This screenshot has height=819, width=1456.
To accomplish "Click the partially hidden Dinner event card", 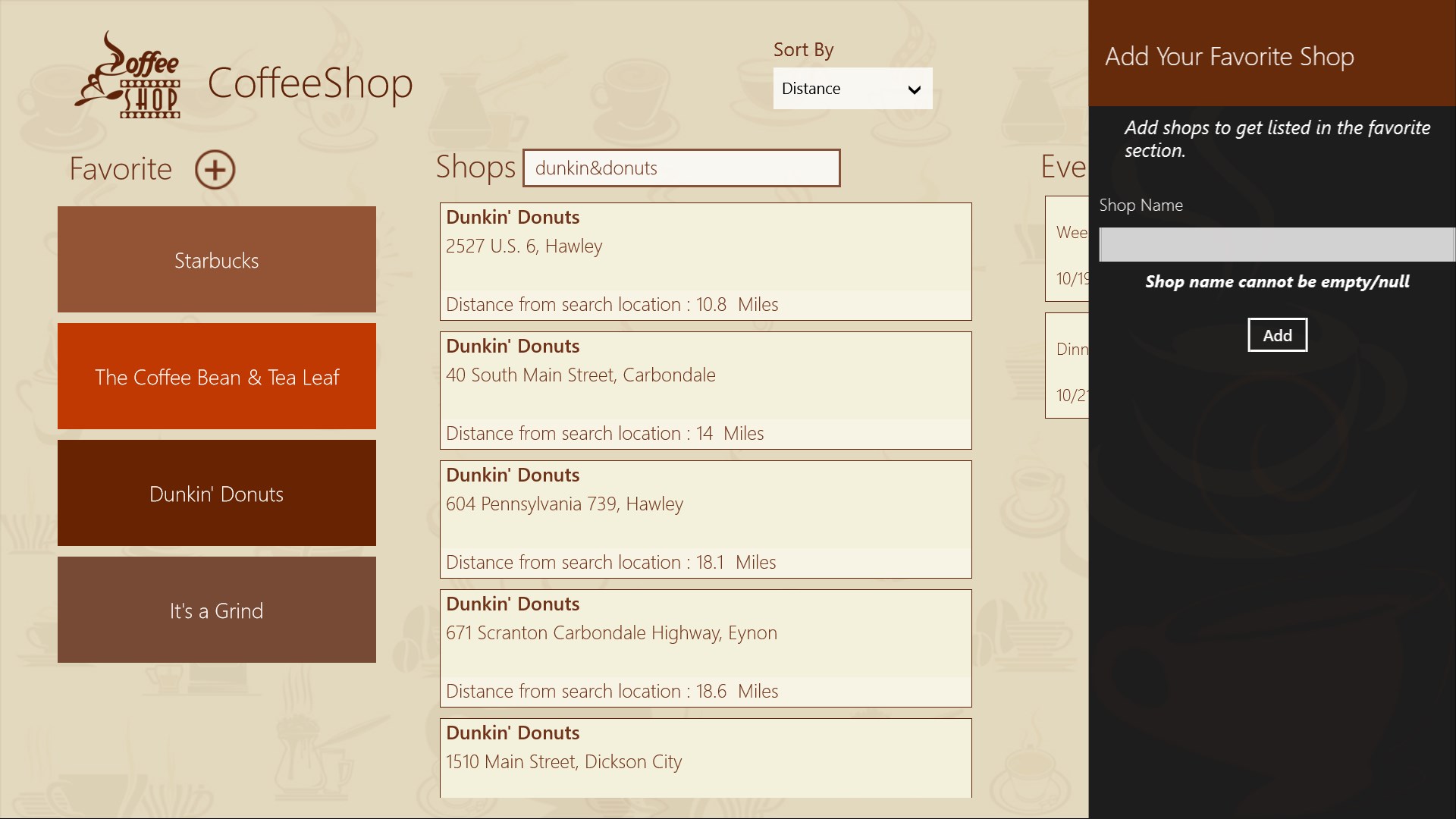I will [x=1068, y=366].
